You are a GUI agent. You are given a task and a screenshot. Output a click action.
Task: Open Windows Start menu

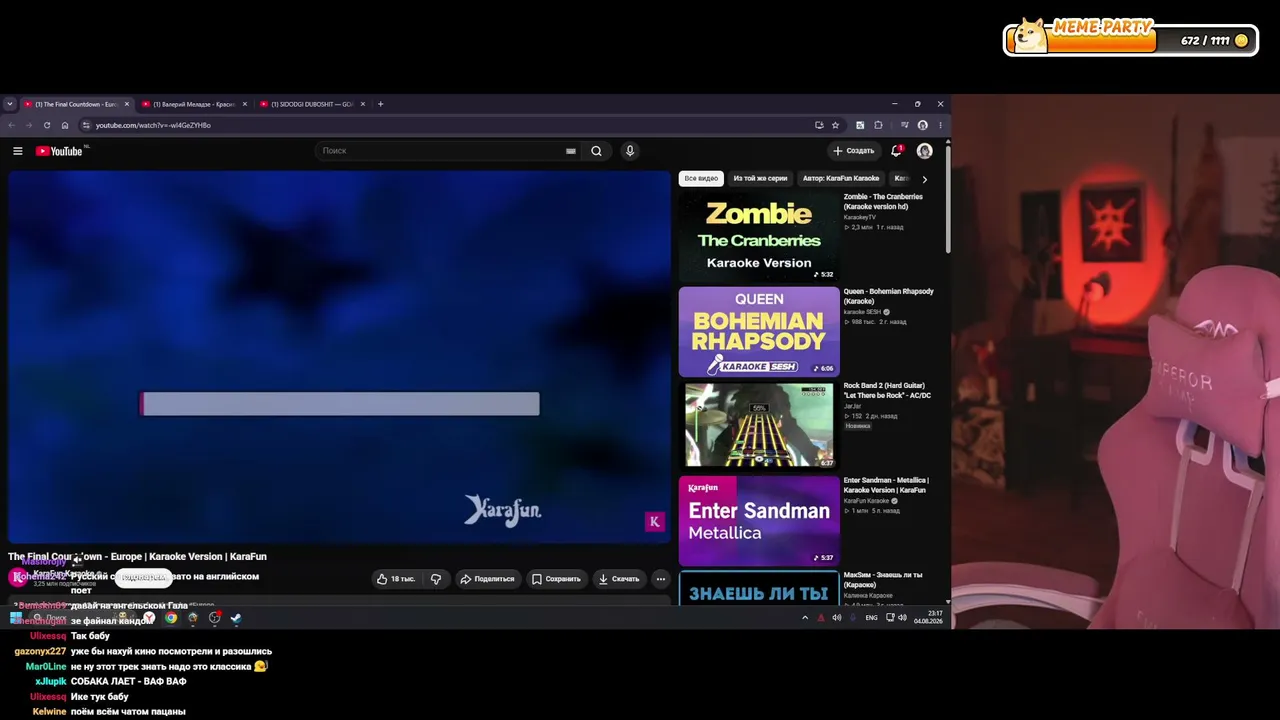click(16, 618)
